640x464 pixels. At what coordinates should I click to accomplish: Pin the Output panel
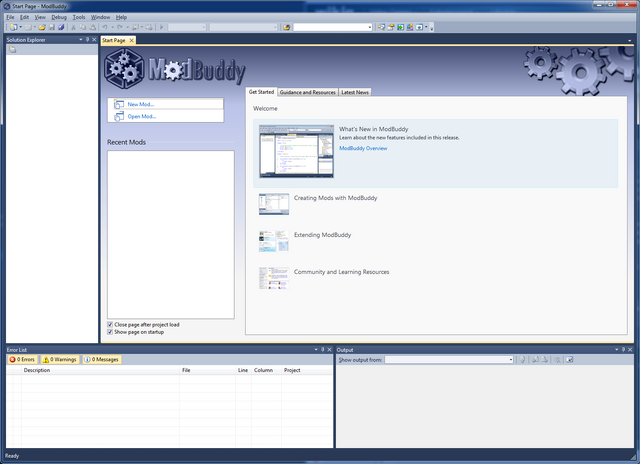pos(623,350)
